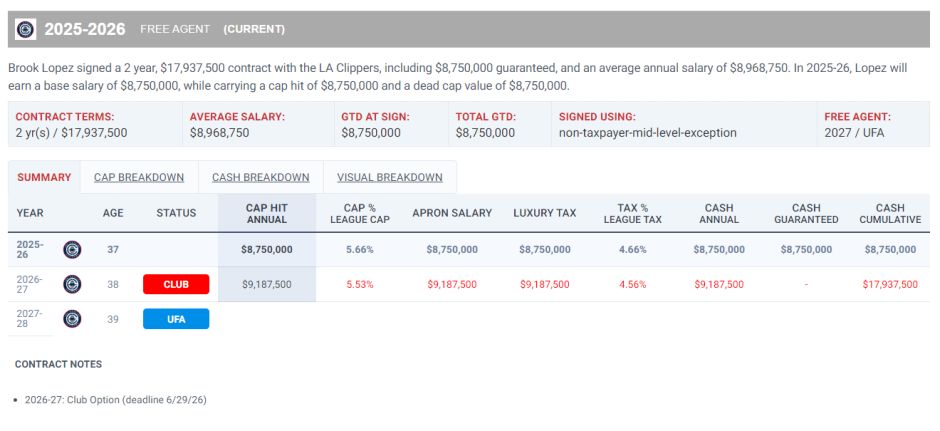Click the Cash Cumulative column header
This screenshot has width=940, height=431.
[x=889, y=213]
